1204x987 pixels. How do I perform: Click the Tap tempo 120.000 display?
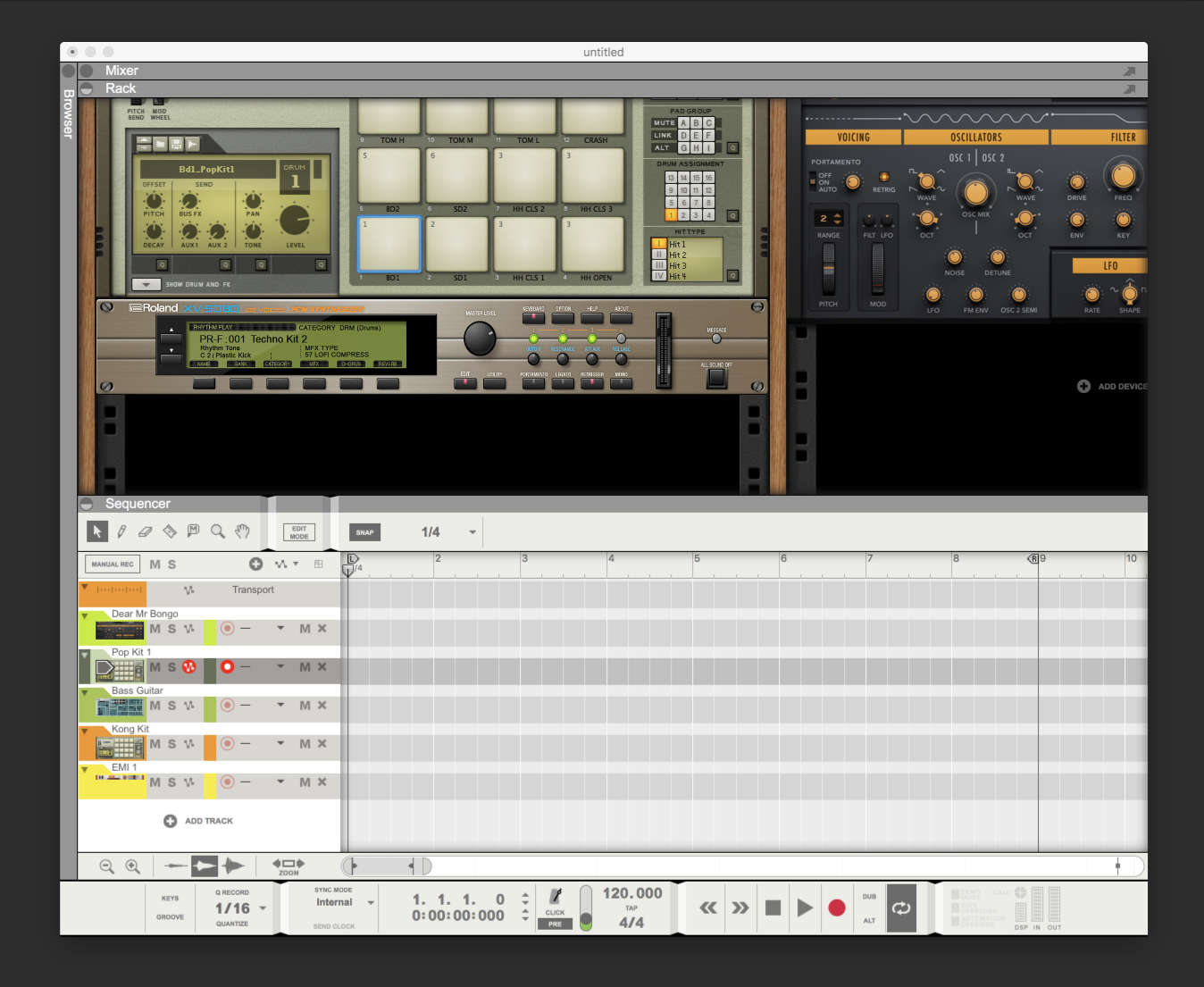click(x=632, y=893)
